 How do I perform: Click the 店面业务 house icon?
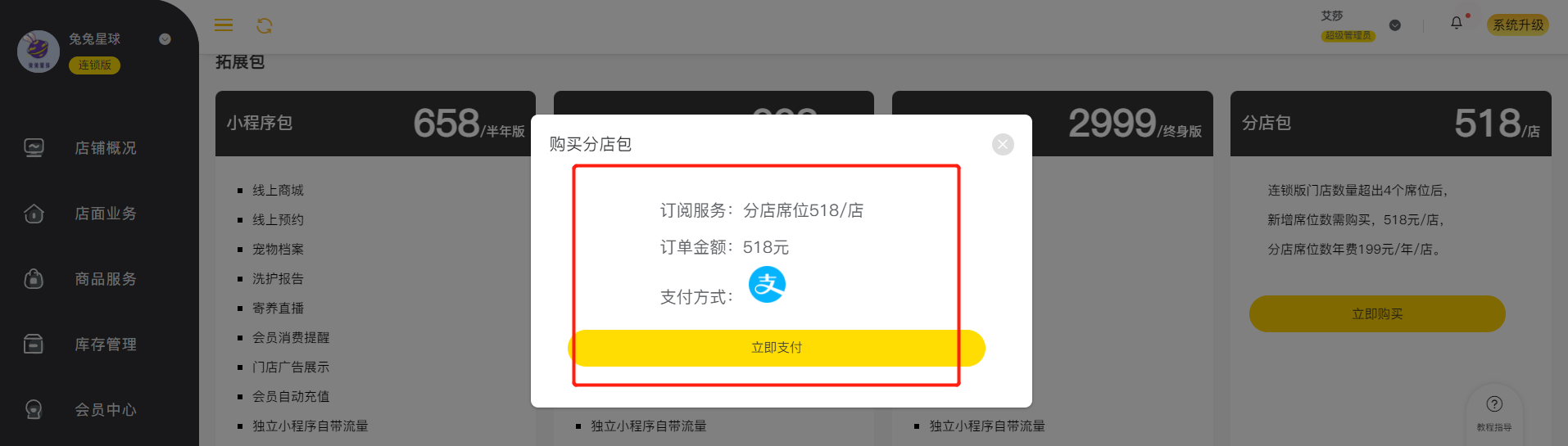coord(34,214)
